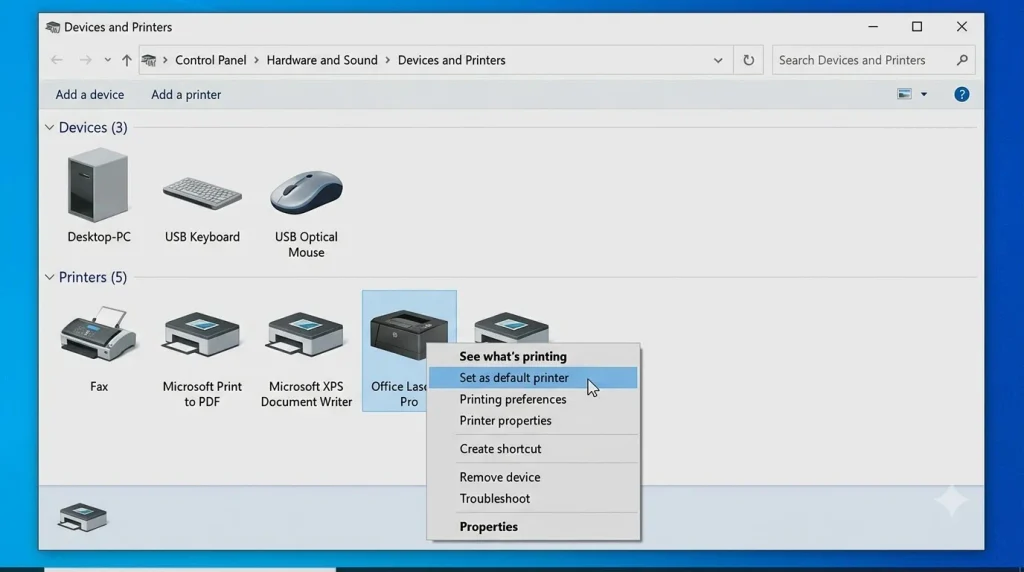Image resolution: width=1024 pixels, height=572 pixels.
Task: Open Printer properties from context menu
Action: tap(533, 421)
